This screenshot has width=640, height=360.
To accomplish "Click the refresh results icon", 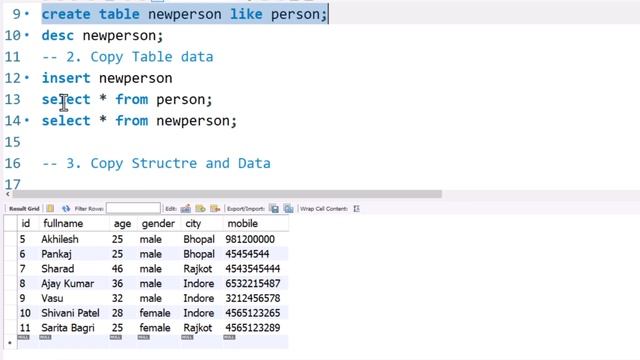I will 66,209.
